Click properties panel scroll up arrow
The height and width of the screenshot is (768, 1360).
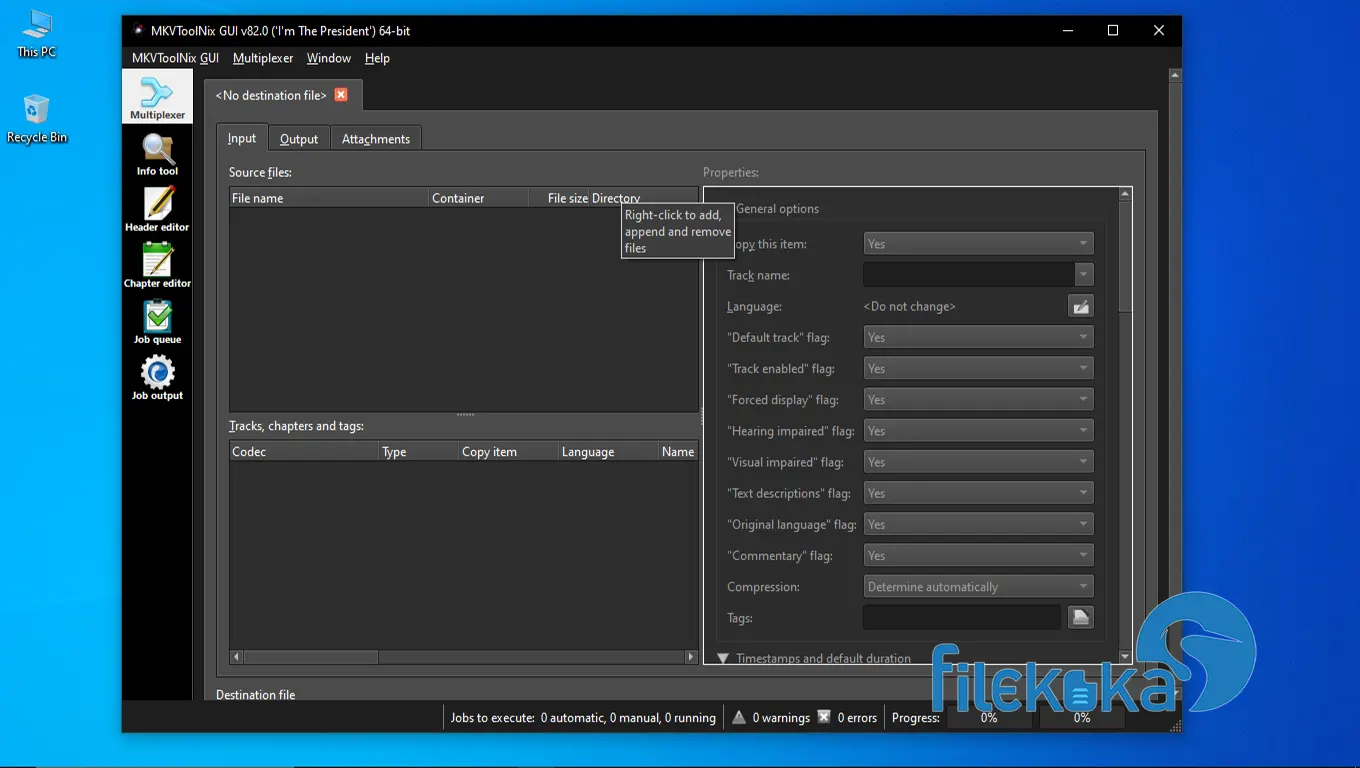point(1125,194)
